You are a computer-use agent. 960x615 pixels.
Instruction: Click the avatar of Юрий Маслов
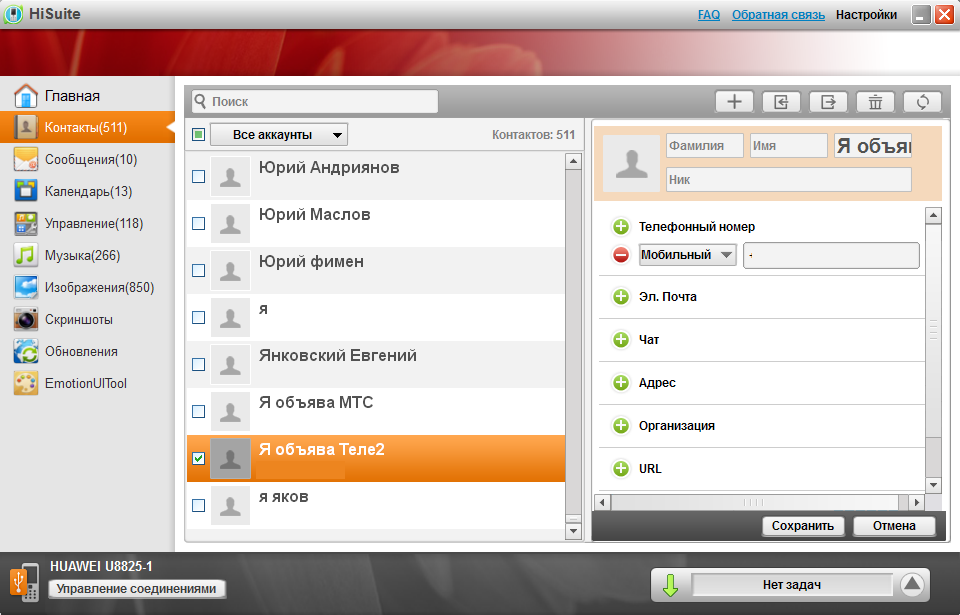[x=230, y=224]
